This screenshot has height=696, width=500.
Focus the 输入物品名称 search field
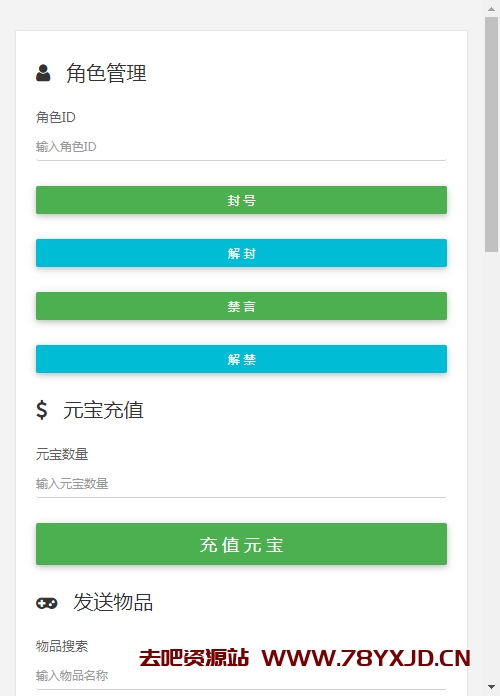(241, 676)
